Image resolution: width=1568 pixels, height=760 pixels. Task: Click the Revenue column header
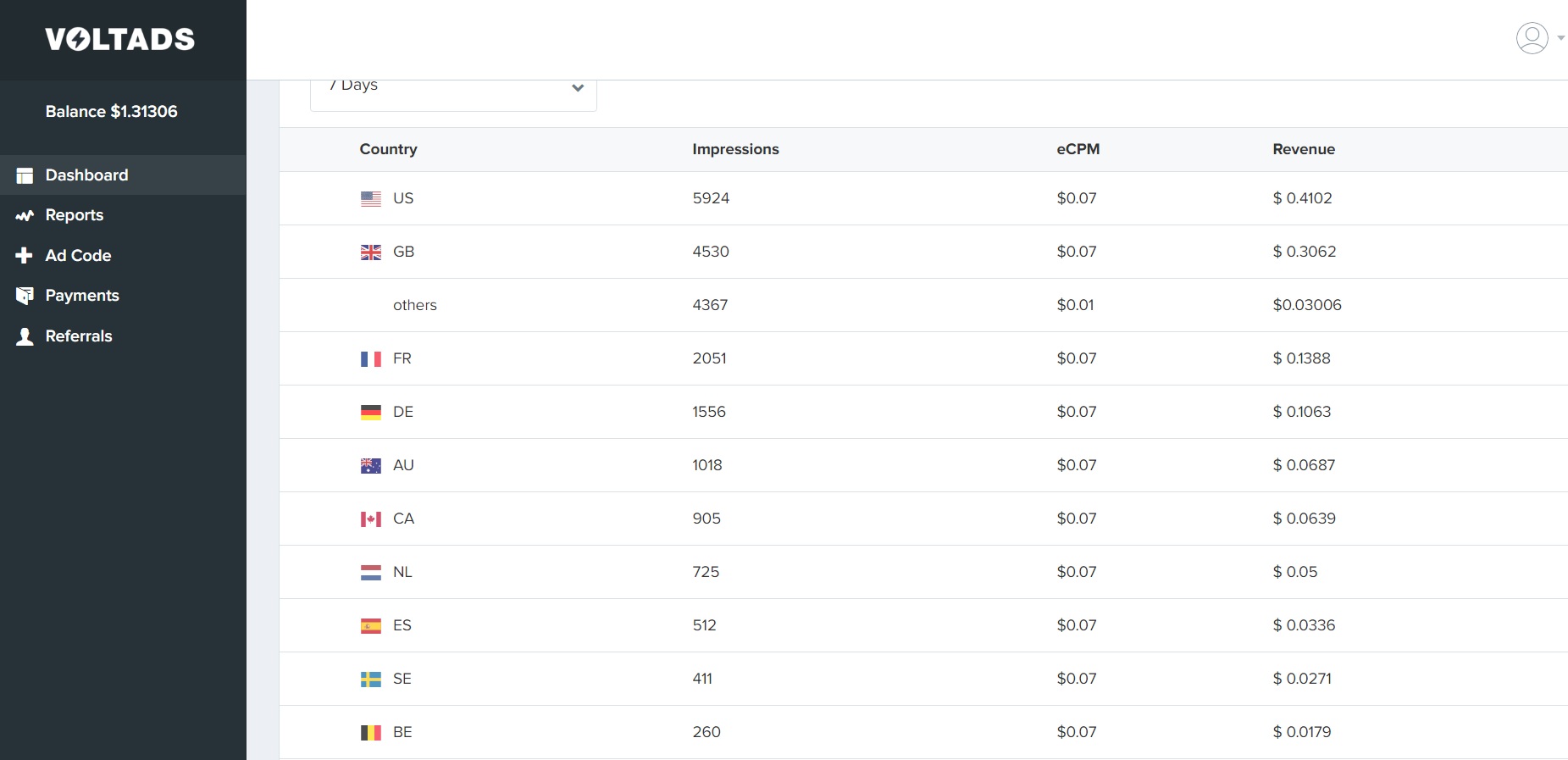(1304, 149)
